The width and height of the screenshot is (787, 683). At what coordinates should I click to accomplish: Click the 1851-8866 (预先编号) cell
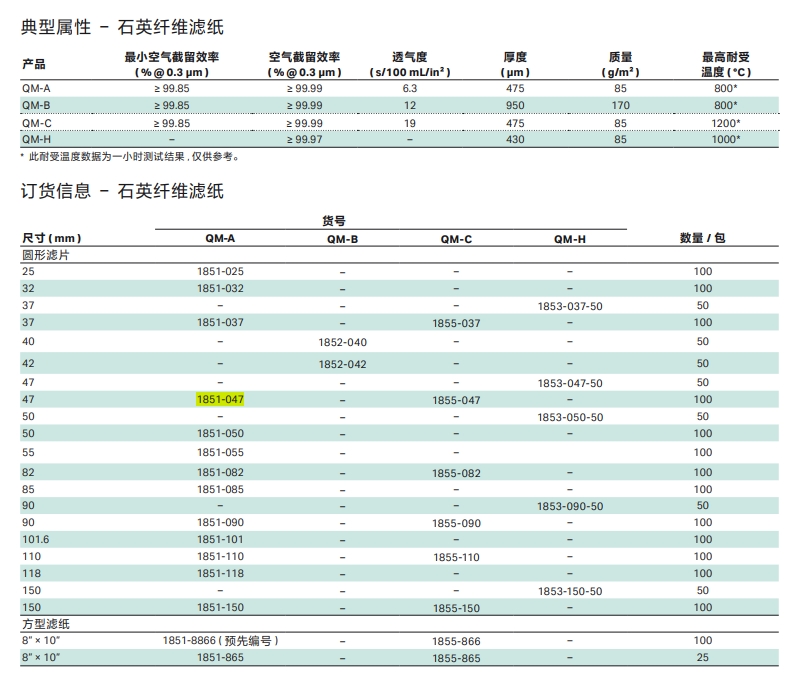click(x=220, y=640)
